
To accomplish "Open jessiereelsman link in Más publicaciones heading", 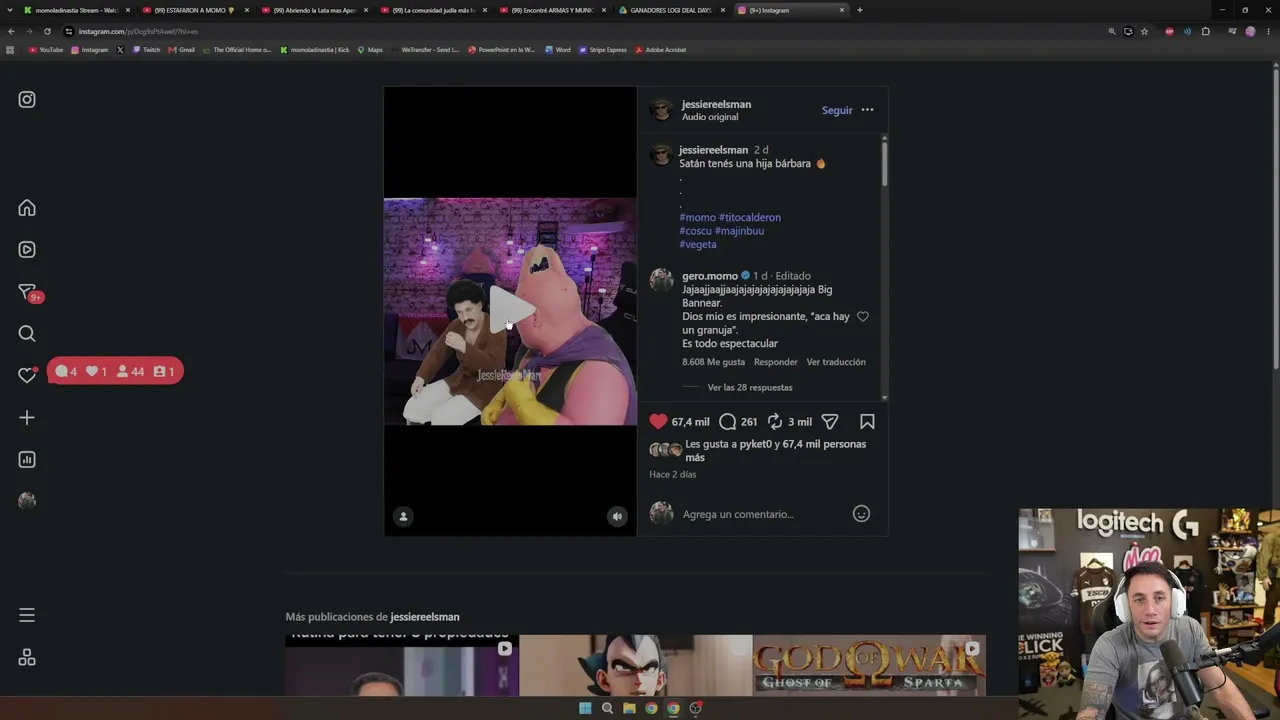I will click(425, 617).
